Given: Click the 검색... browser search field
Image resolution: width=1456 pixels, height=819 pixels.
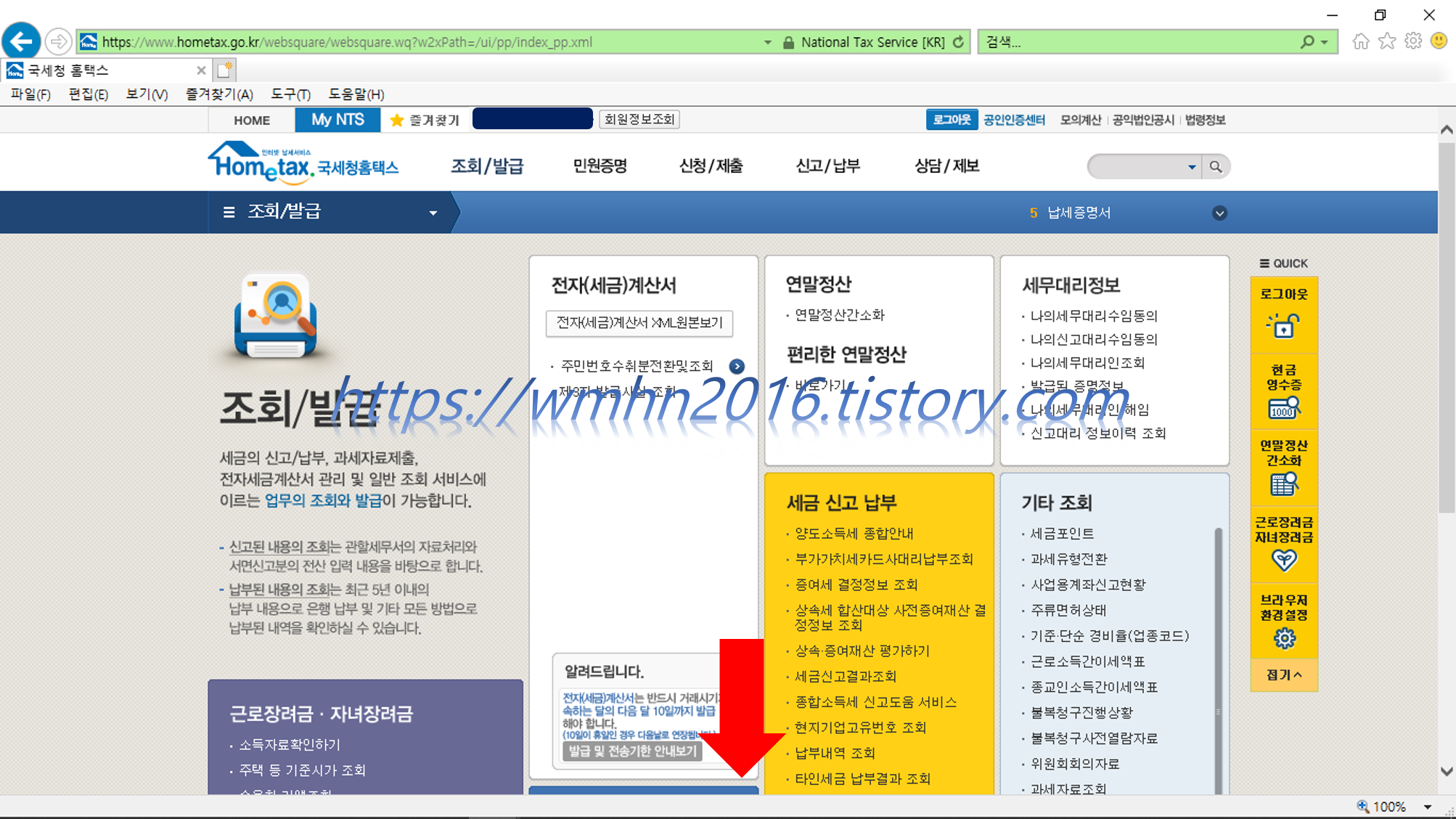Looking at the screenshot, I should [x=1139, y=42].
